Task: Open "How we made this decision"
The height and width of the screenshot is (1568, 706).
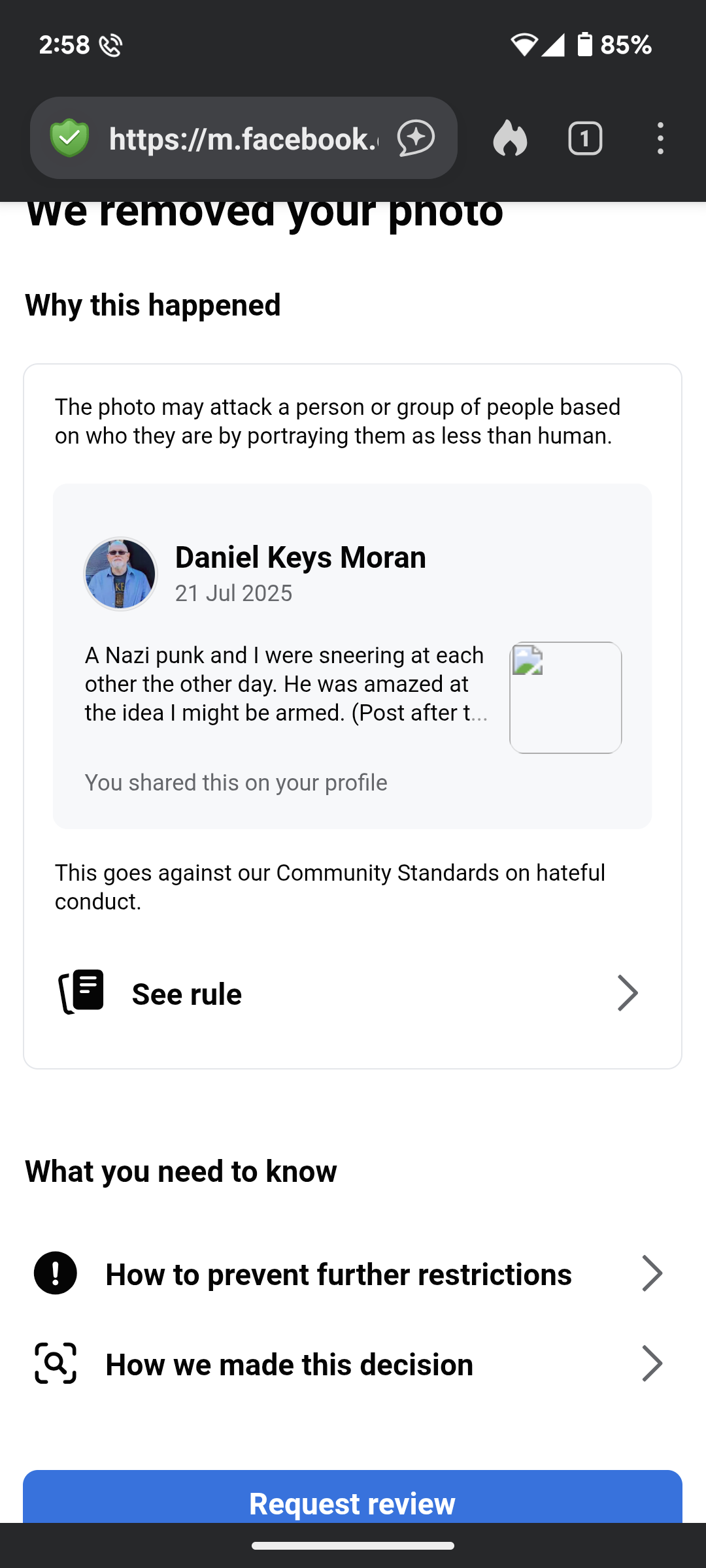Action: coord(290,1365)
